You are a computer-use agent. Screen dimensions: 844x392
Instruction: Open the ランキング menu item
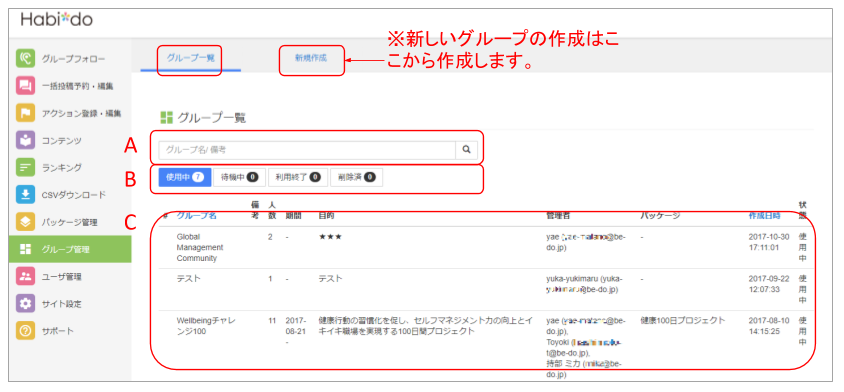(x=70, y=167)
